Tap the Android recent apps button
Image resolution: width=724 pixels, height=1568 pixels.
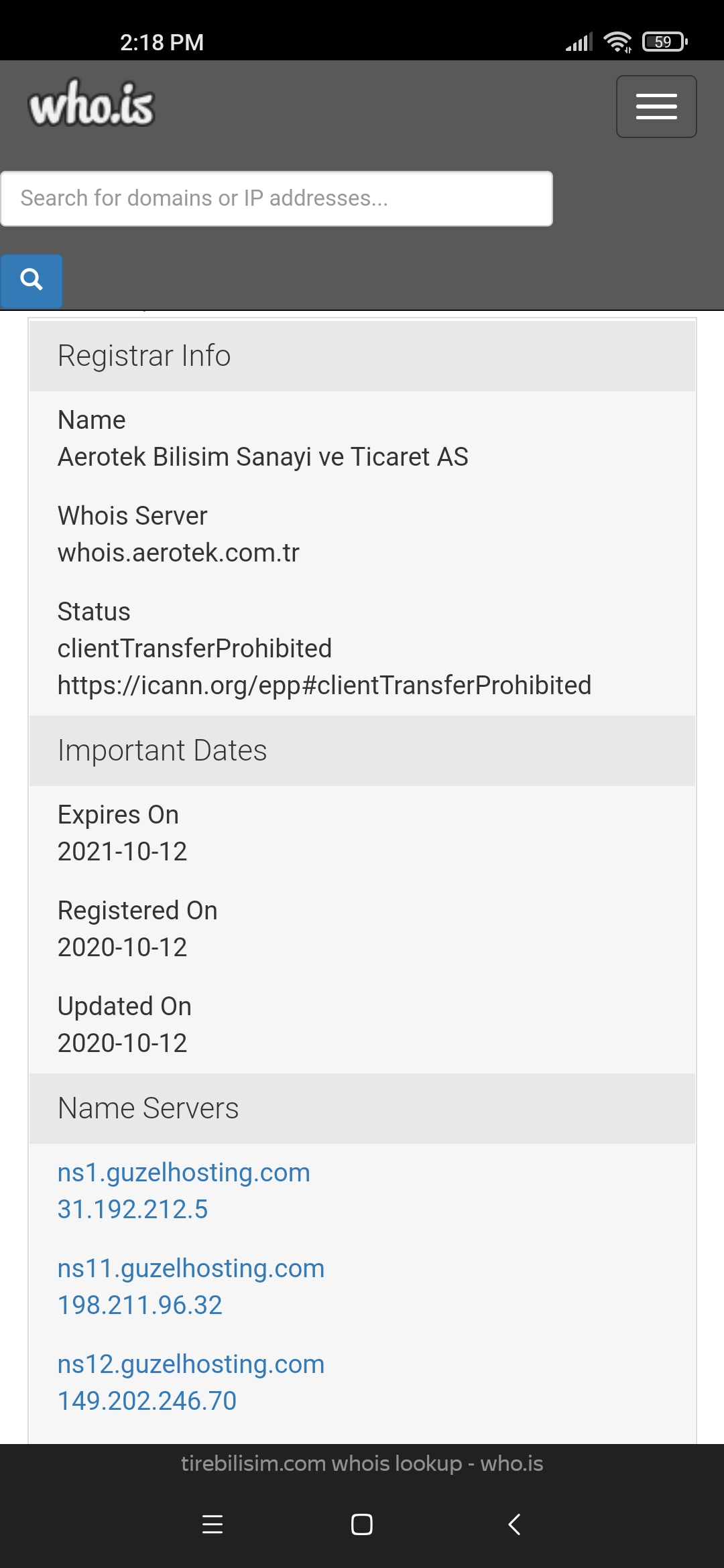pos(213,1524)
